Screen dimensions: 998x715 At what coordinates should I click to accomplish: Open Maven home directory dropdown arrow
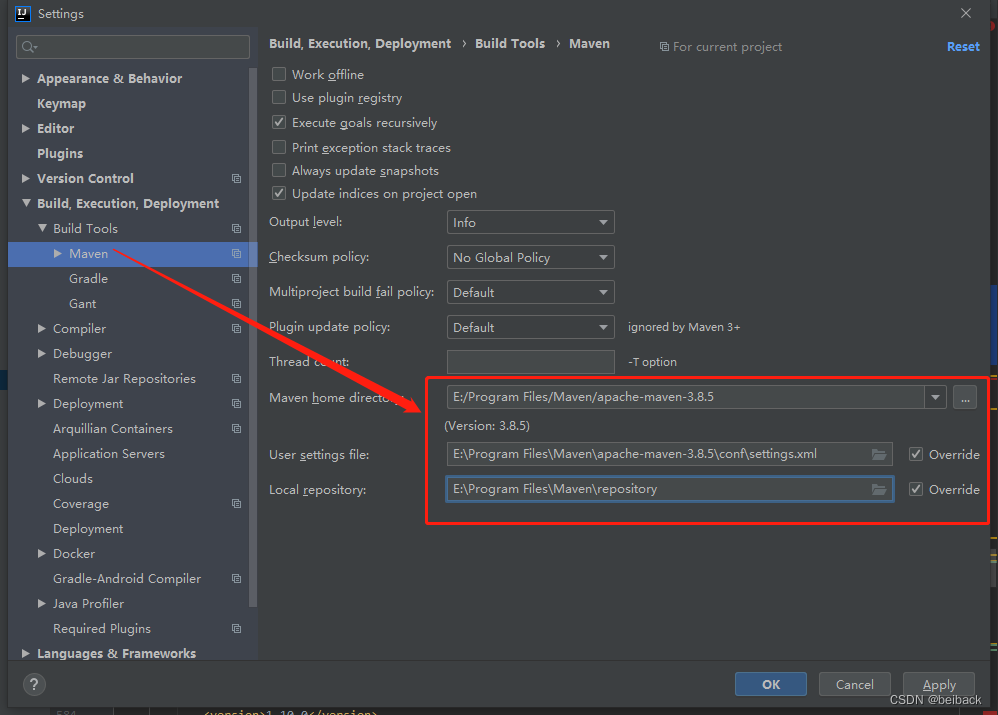coord(935,397)
